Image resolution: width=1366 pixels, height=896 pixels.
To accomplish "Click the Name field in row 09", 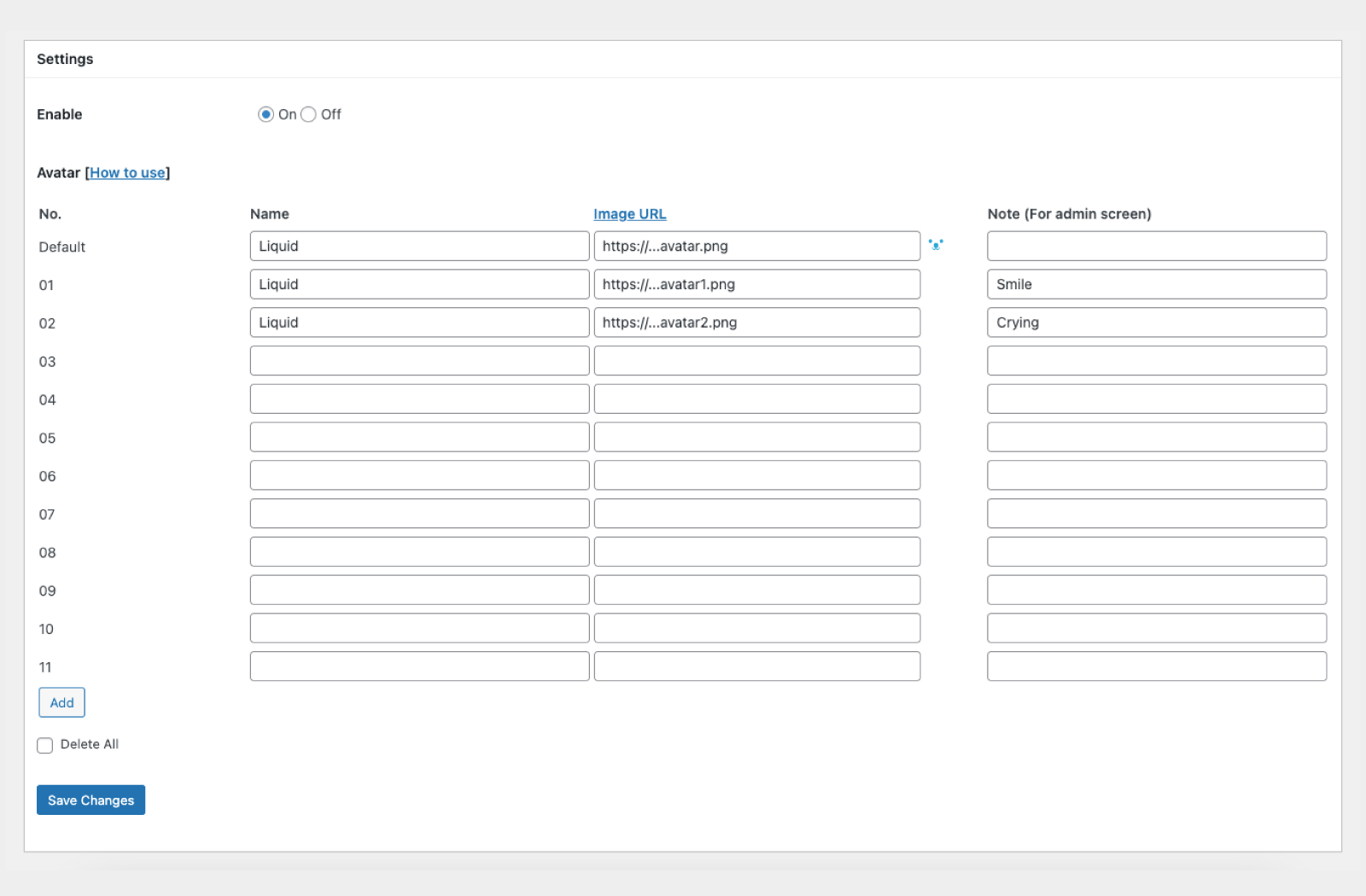I will [419, 590].
